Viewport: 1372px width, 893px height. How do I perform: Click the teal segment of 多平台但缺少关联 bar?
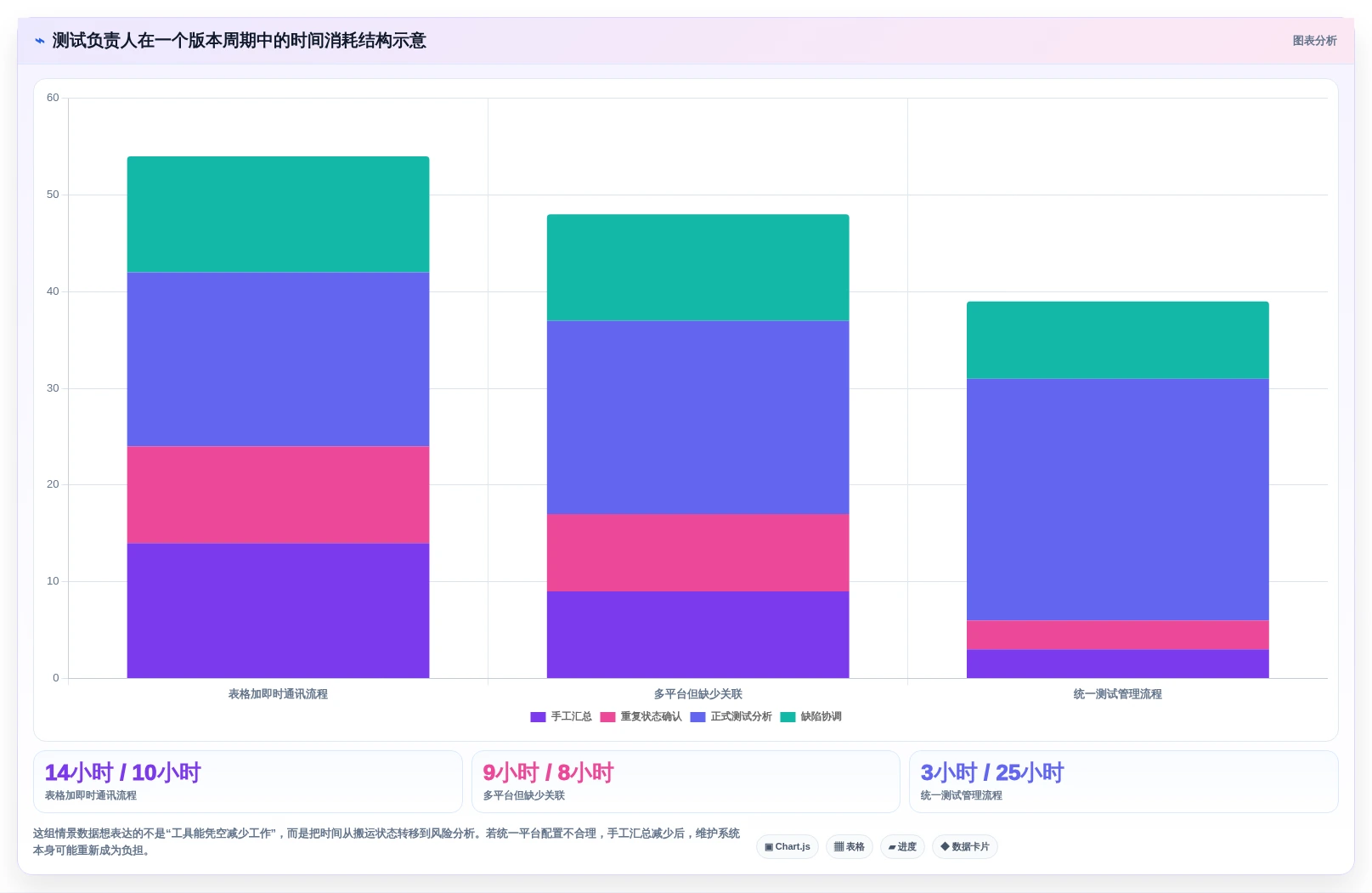point(697,267)
